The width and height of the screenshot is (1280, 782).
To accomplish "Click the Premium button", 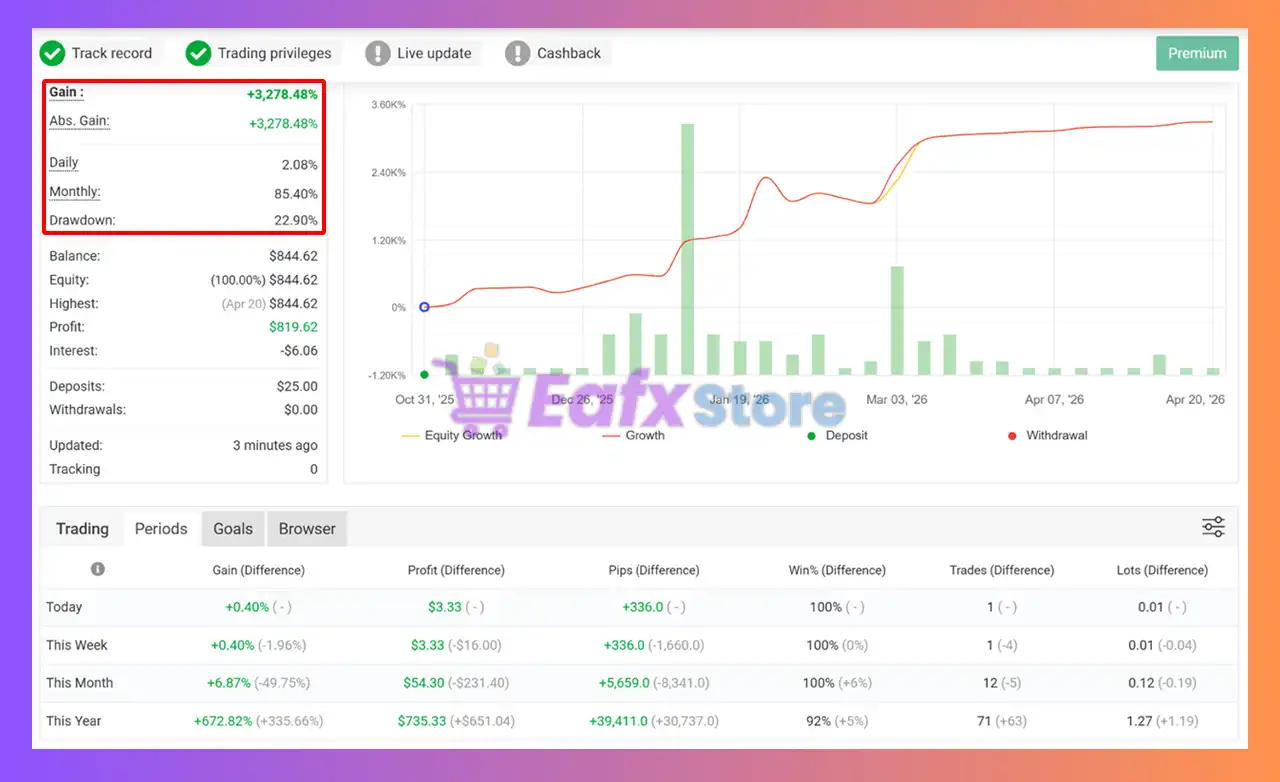I will click(1196, 53).
